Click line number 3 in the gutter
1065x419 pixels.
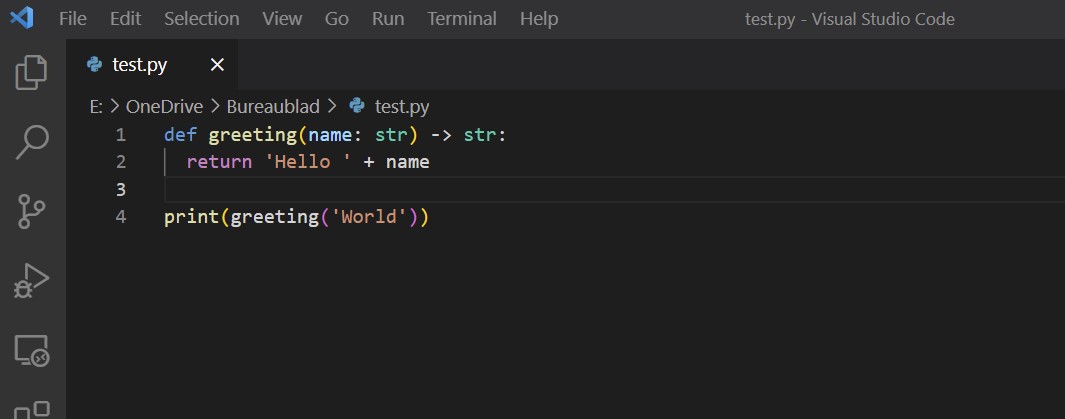click(x=121, y=189)
